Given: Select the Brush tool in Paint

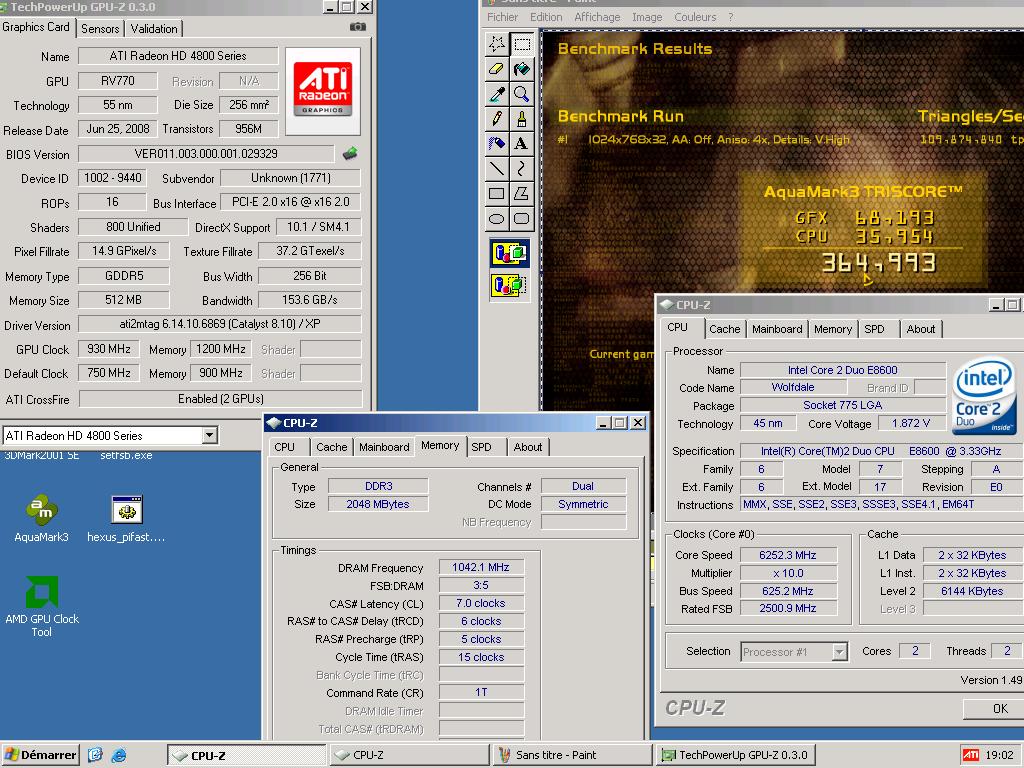Looking at the screenshot, I should [x=522, y=118].
